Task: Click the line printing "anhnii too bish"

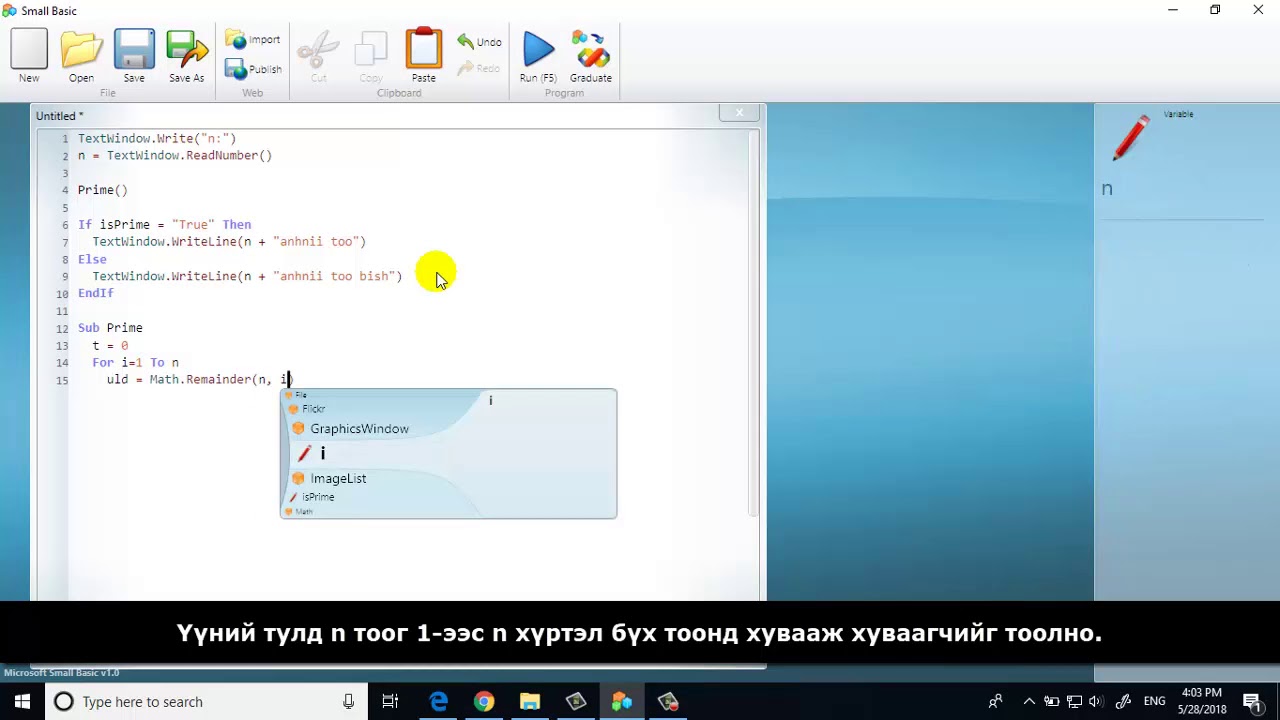Action: point(247,276)
